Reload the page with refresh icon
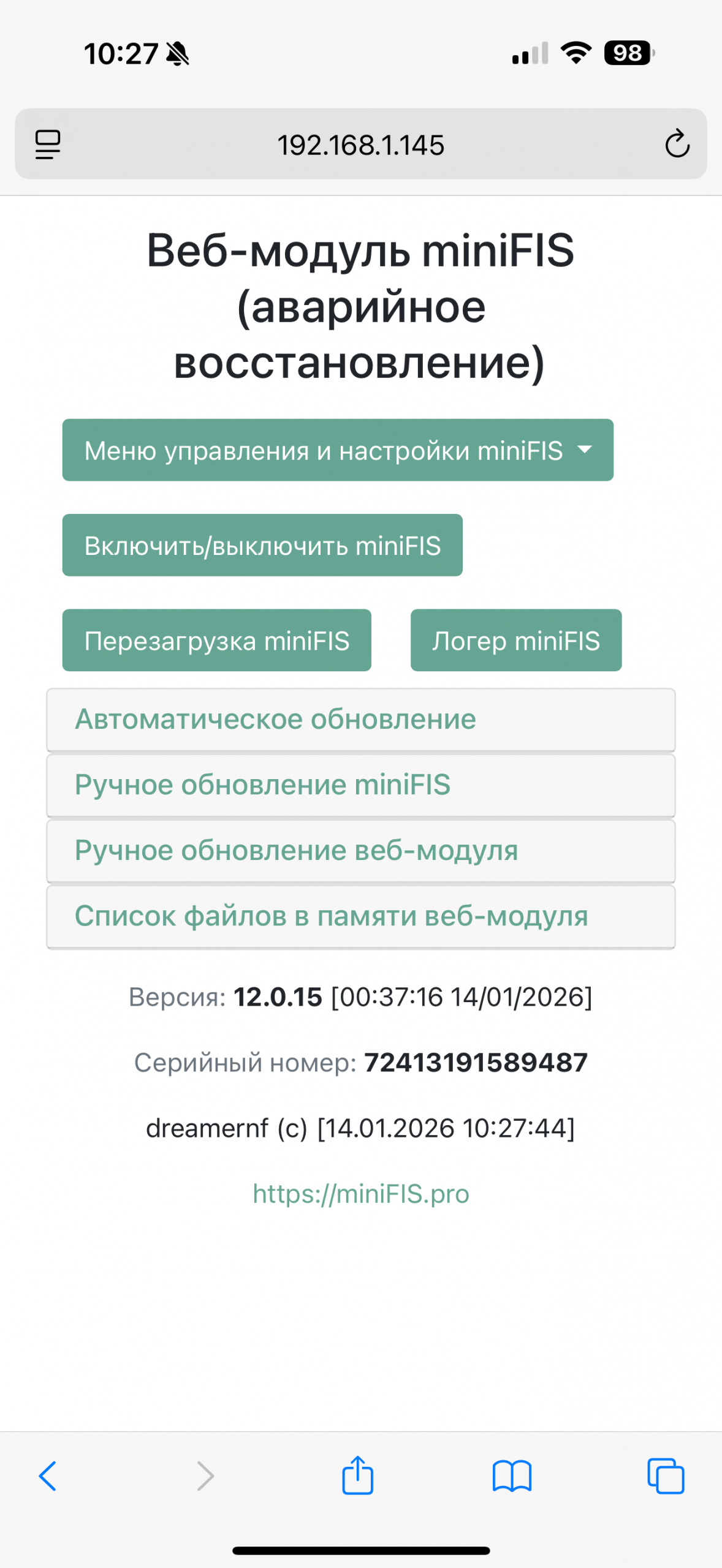Screen dimensions: 722x1568 pyautogui.click(x=677, y=145)
